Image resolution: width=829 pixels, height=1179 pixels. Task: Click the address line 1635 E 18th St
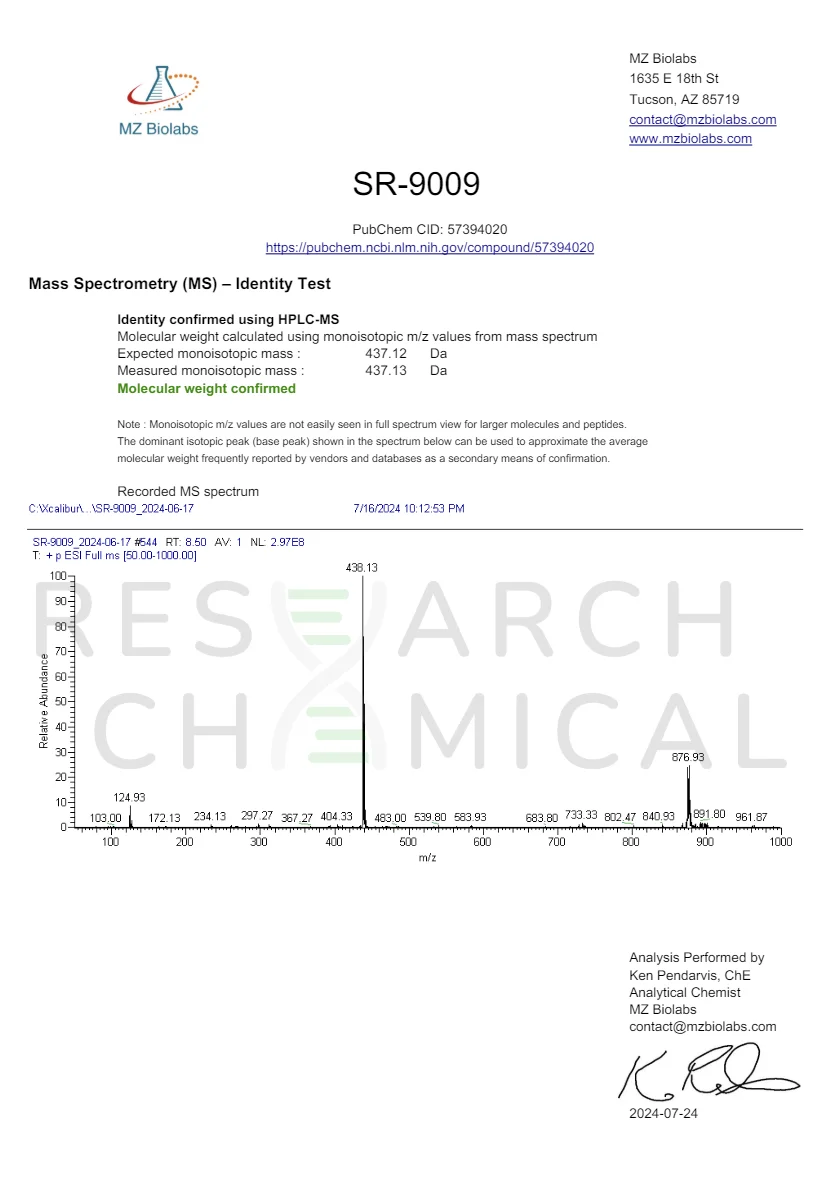pos(673,78)
